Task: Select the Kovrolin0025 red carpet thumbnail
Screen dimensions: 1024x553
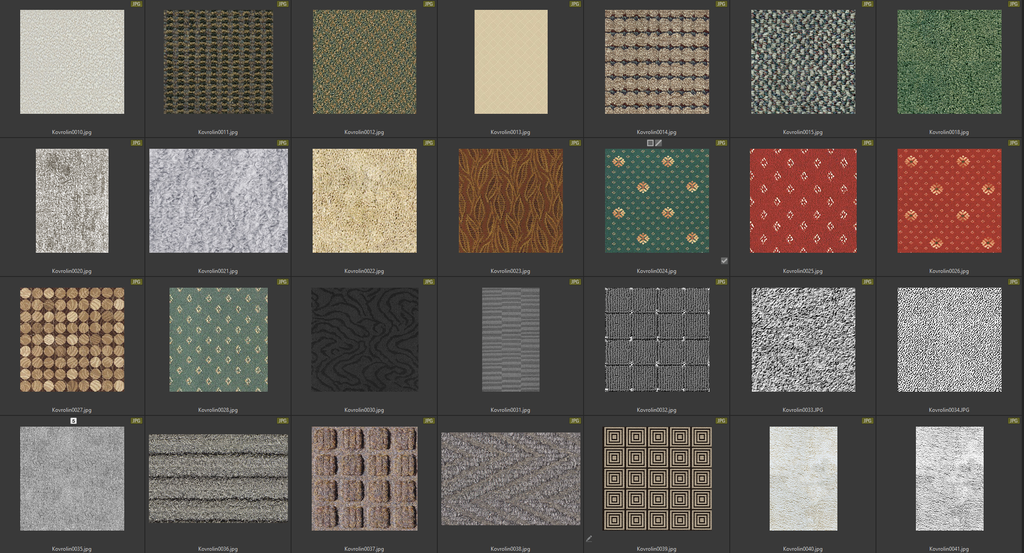Action: pyautogui.click(x=803, y=200)
